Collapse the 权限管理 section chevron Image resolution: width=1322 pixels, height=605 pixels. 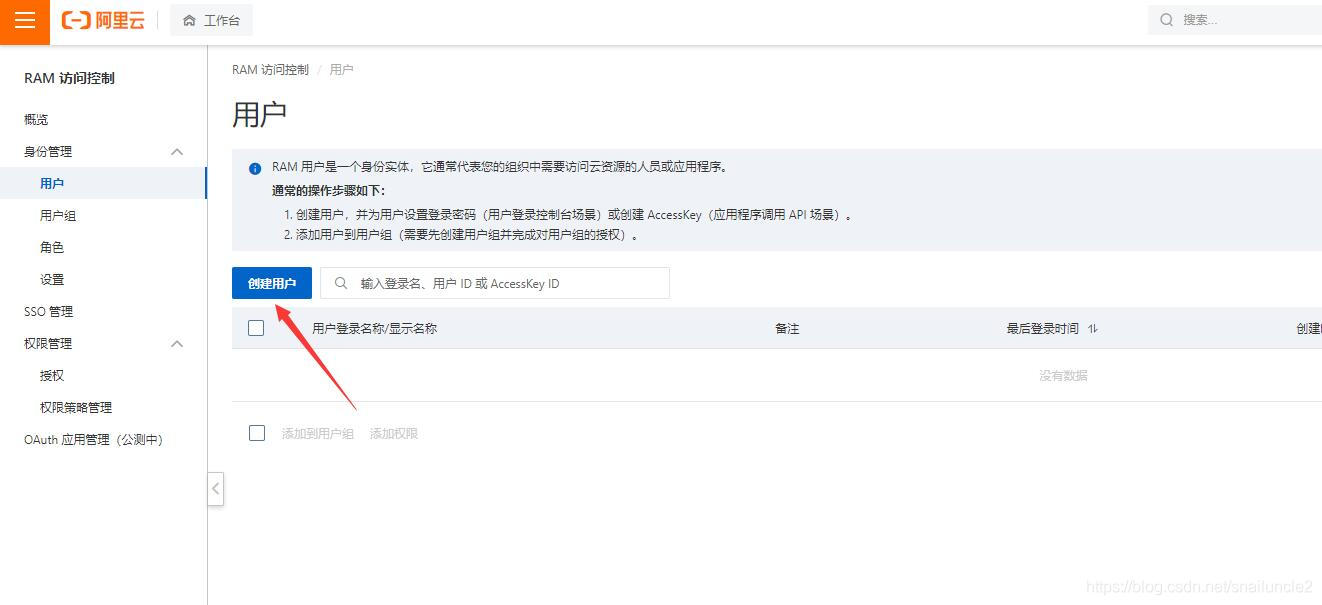coord(177,344)
